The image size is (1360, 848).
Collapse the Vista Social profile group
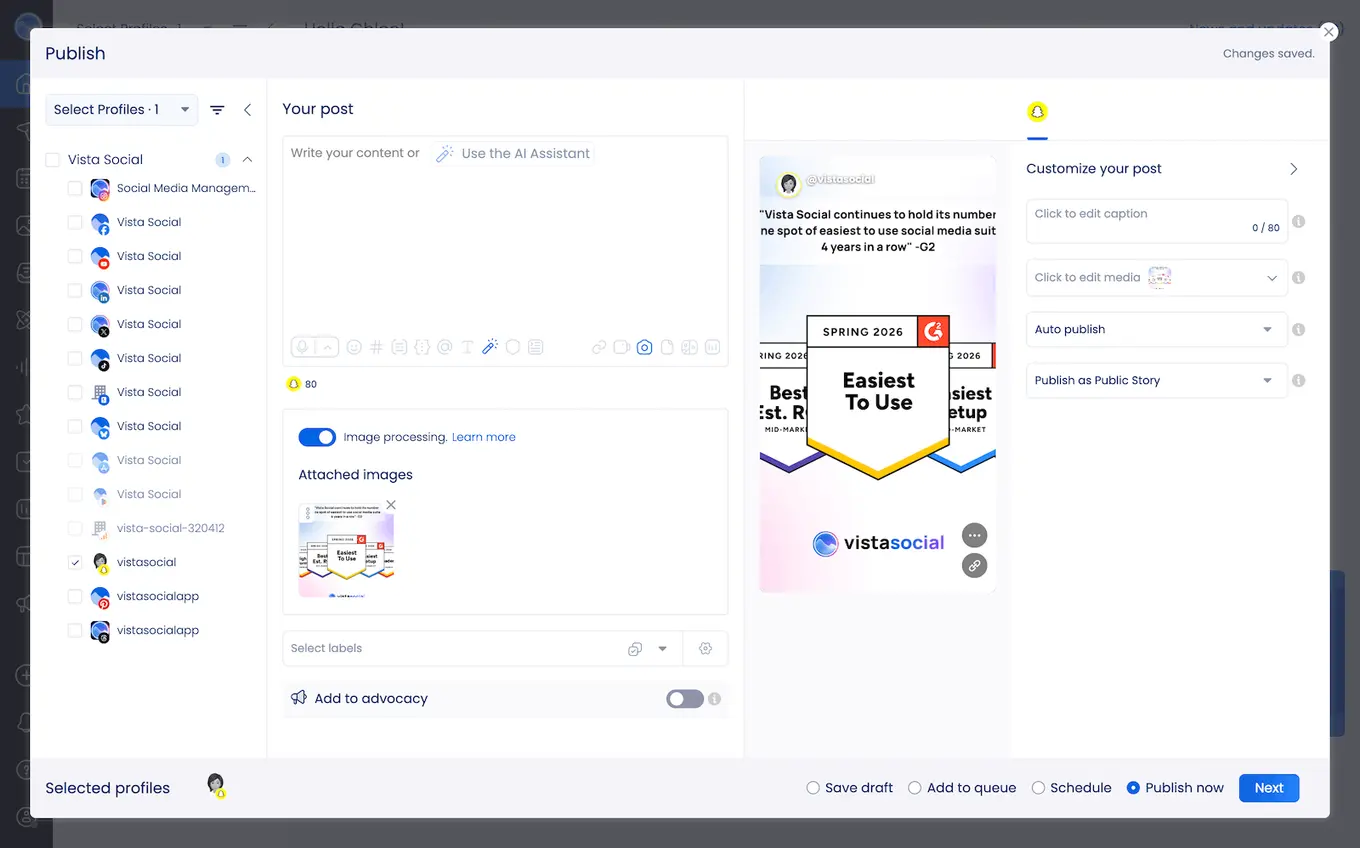point(247,159)
